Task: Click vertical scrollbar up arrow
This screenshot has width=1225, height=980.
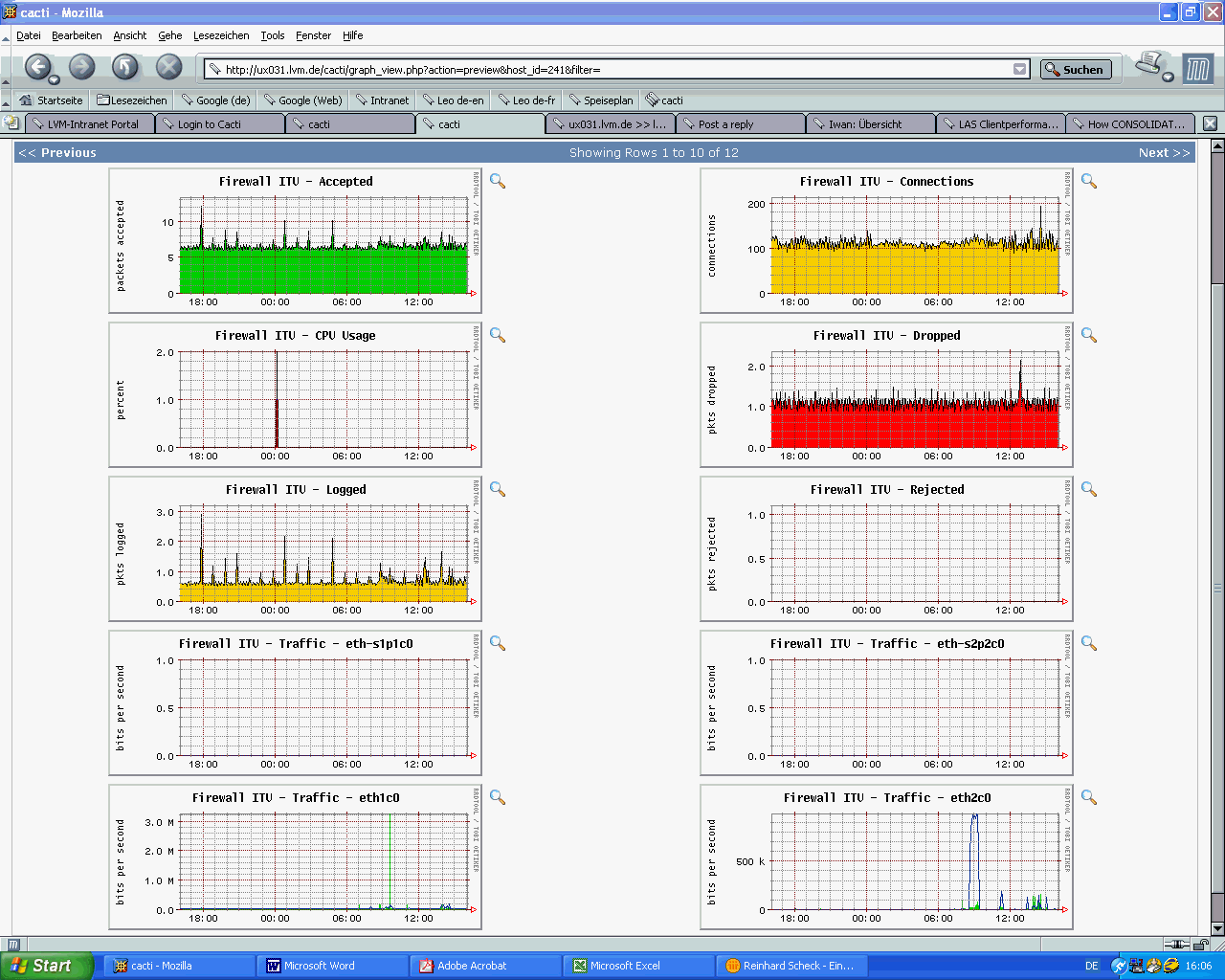Action: [1217, 146]
